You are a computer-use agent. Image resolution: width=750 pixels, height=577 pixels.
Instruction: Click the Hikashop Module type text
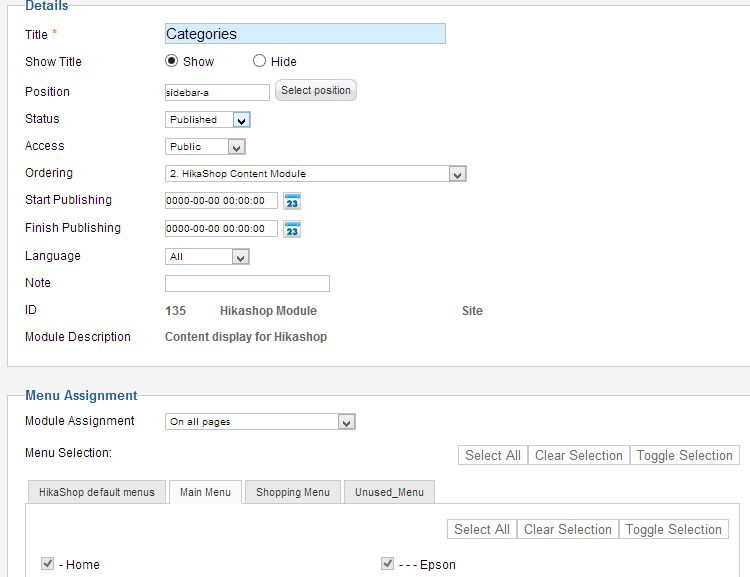268,311
